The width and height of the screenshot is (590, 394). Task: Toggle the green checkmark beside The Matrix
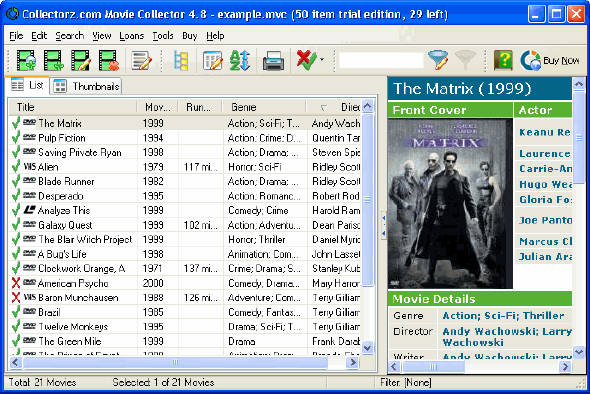pos(16,123)
